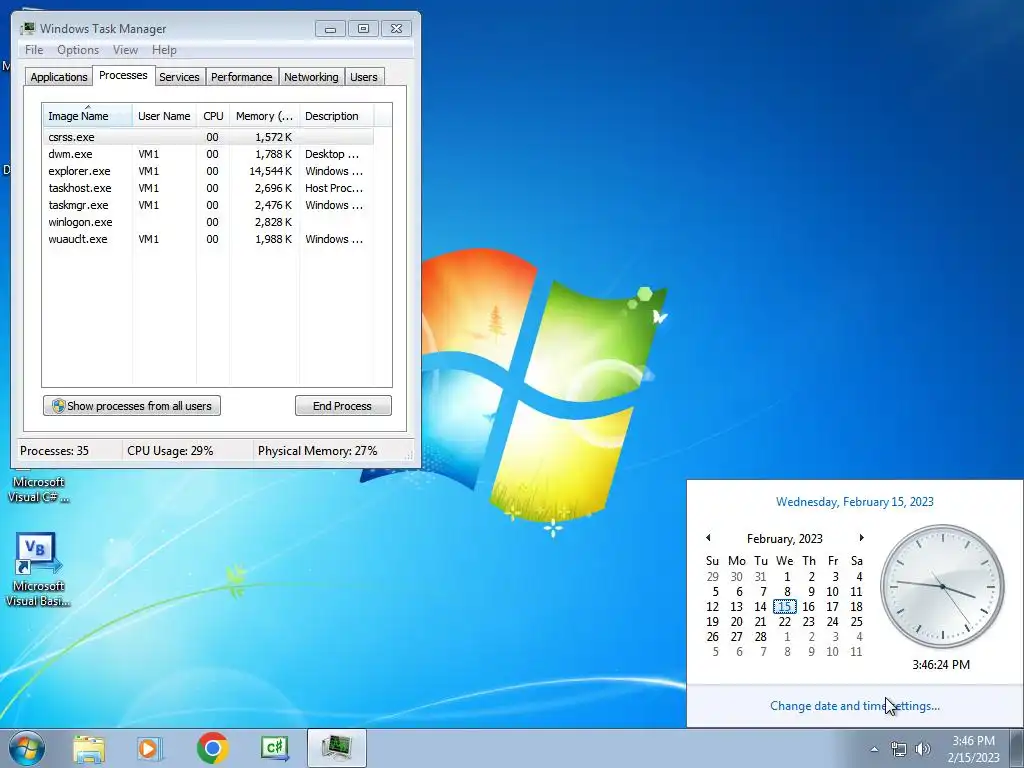This screenshot has height=768, width=1024.
Task: Open Windows Explorer from the taskbar
Action: (x=89, y=748)
